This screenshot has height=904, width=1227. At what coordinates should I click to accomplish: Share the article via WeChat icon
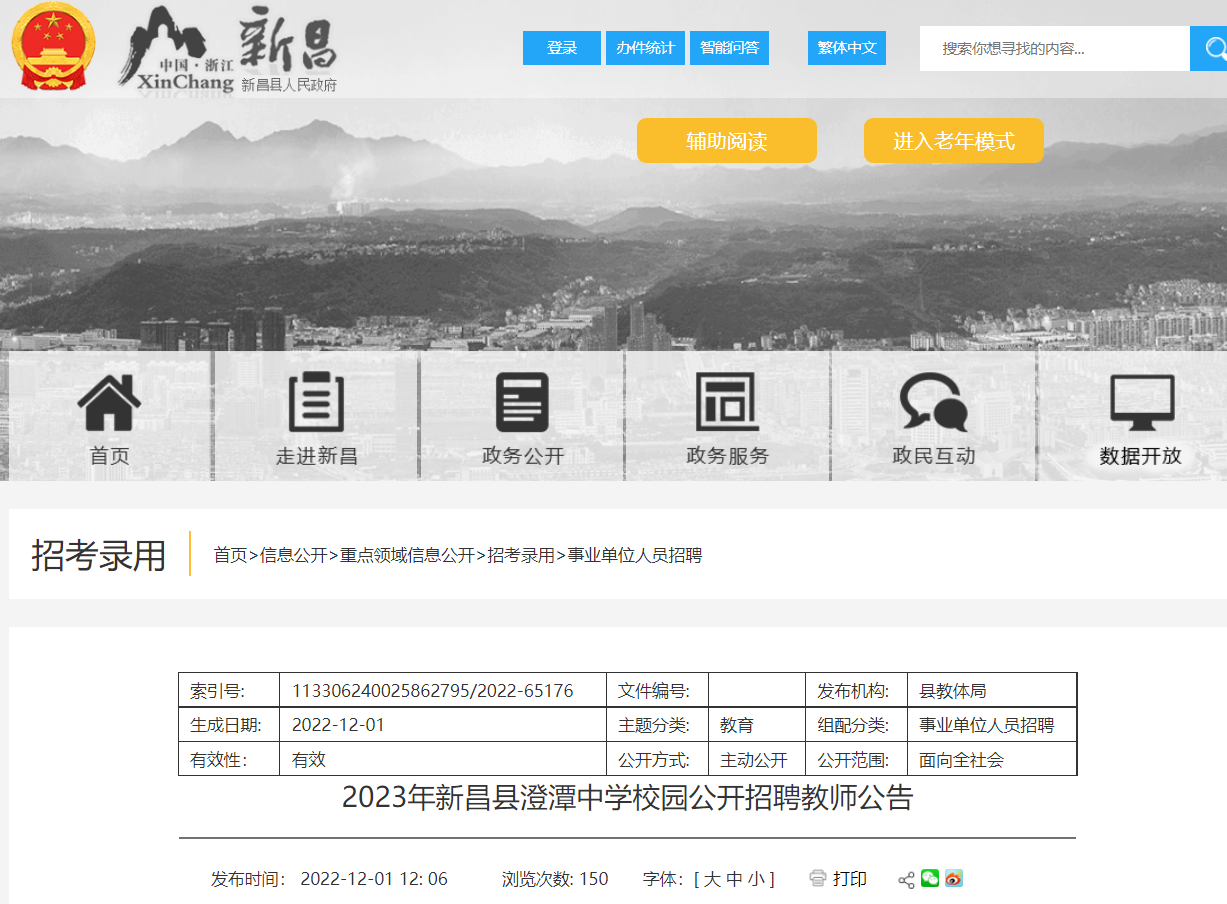point(930,878)
